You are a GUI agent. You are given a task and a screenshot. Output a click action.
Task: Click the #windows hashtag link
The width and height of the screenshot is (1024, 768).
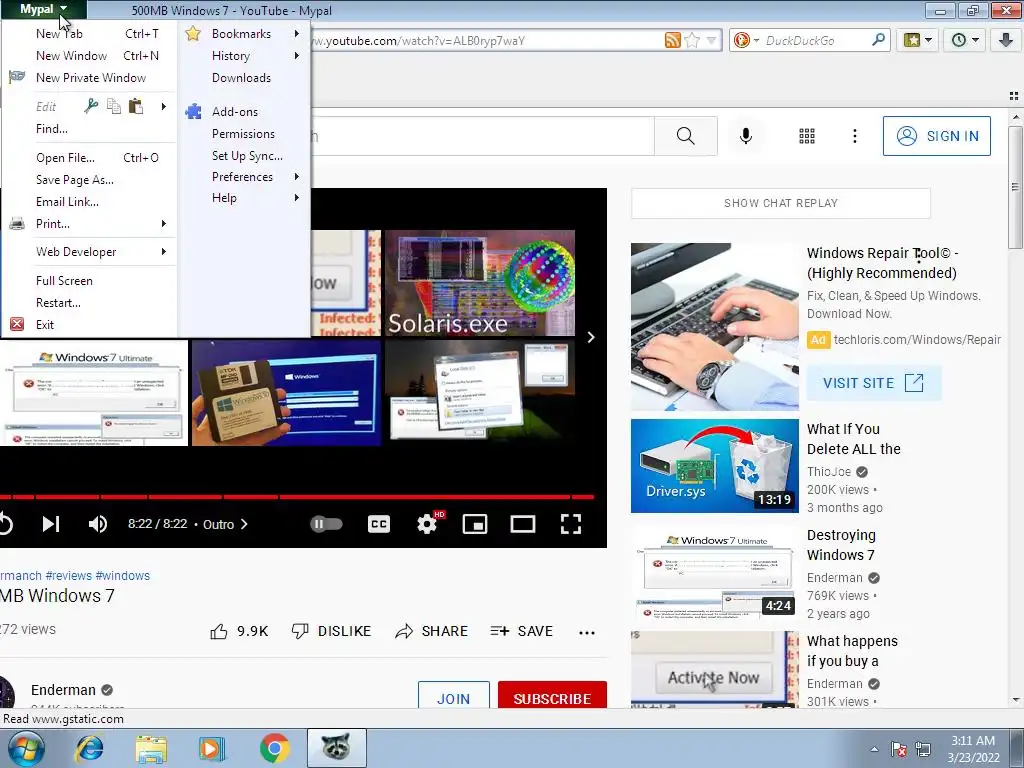pos(123,575)
